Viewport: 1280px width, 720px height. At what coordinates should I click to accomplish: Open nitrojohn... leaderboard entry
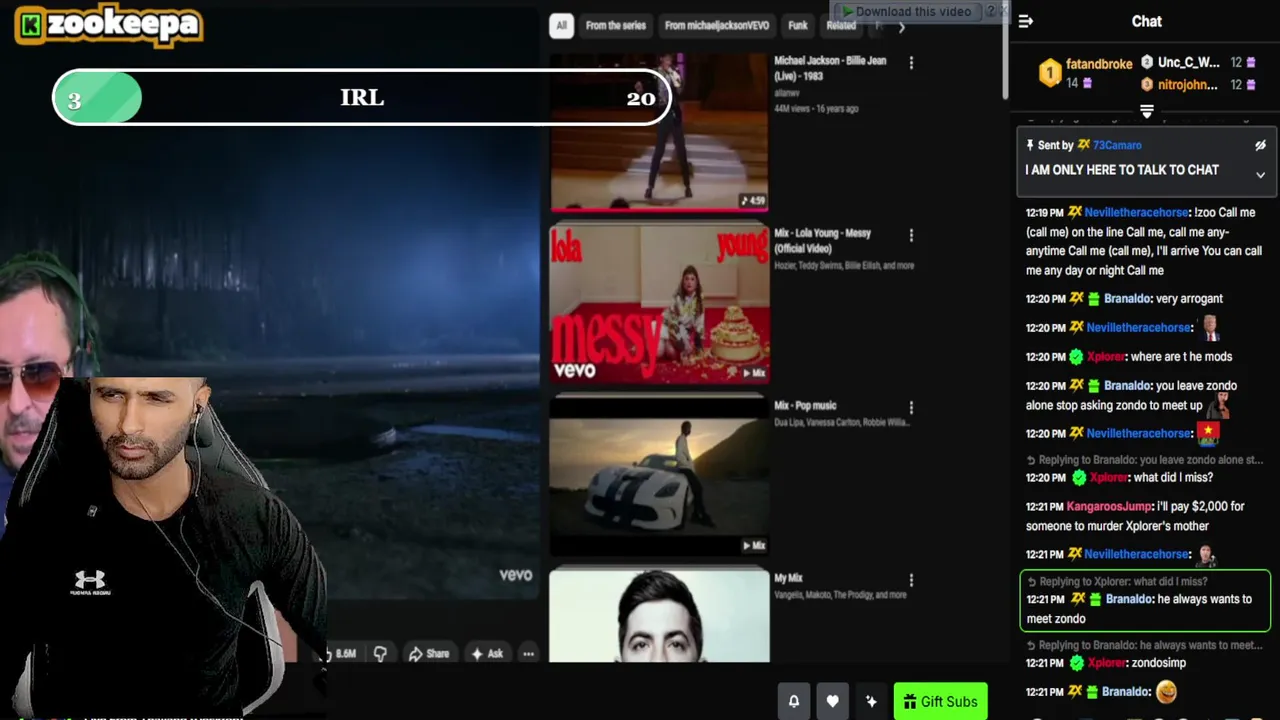pos(1187,85)
